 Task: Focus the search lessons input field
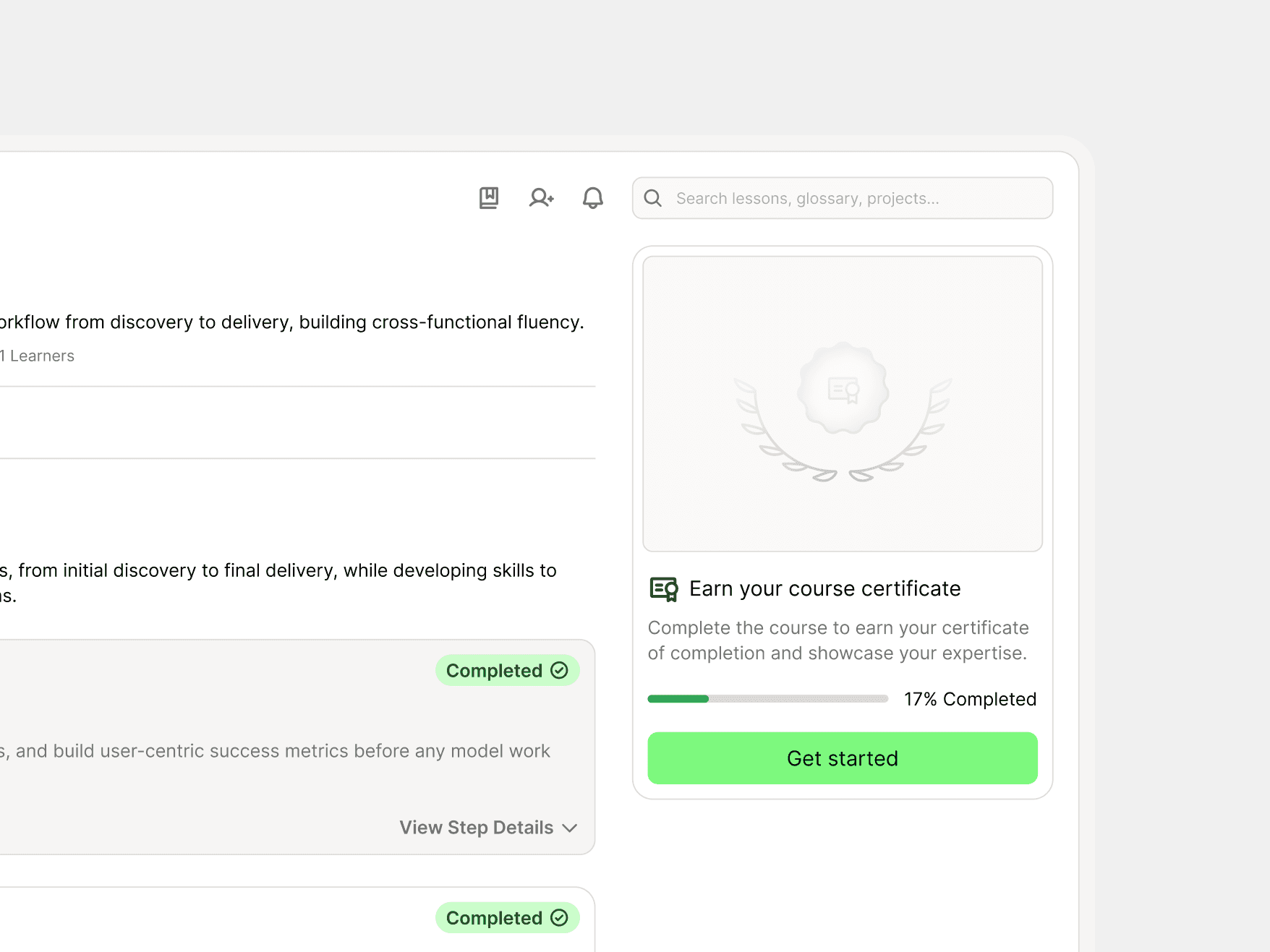coord(843,198)
